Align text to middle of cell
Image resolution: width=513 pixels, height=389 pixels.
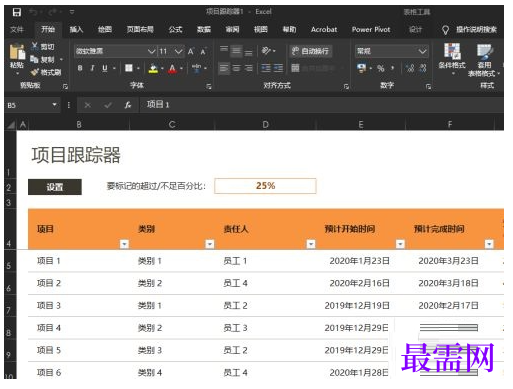[236, 50]
